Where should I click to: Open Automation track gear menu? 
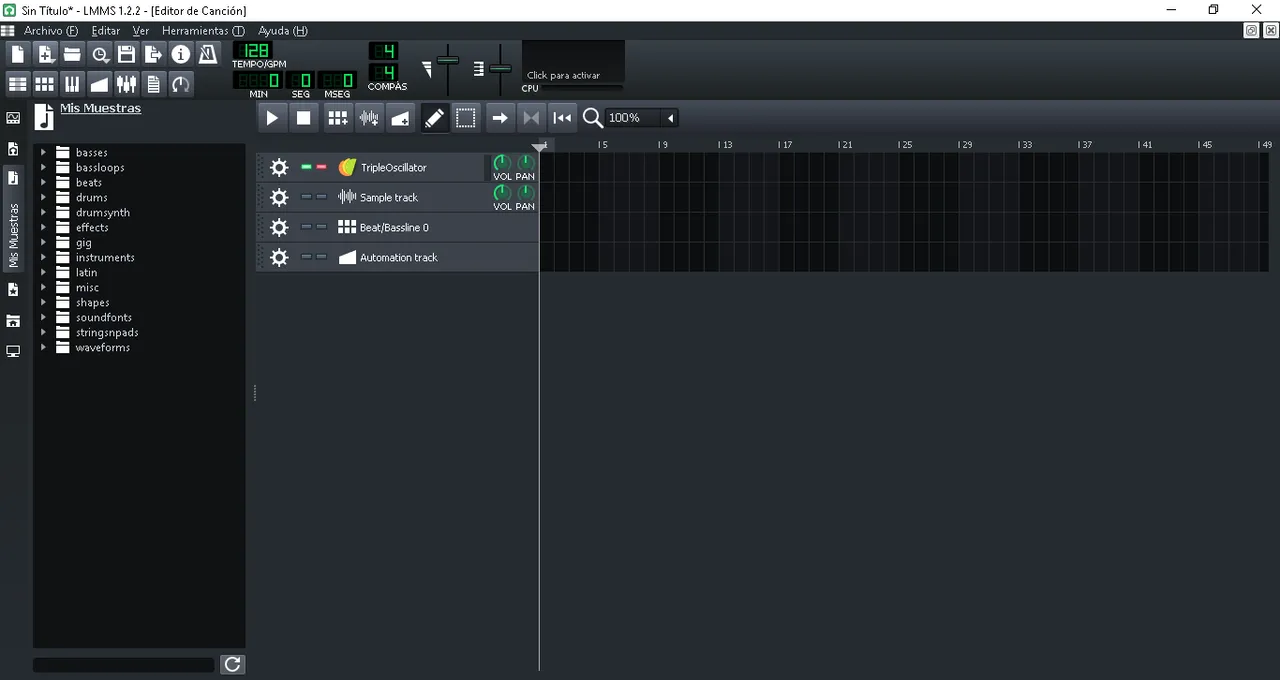tap(279, 258)
